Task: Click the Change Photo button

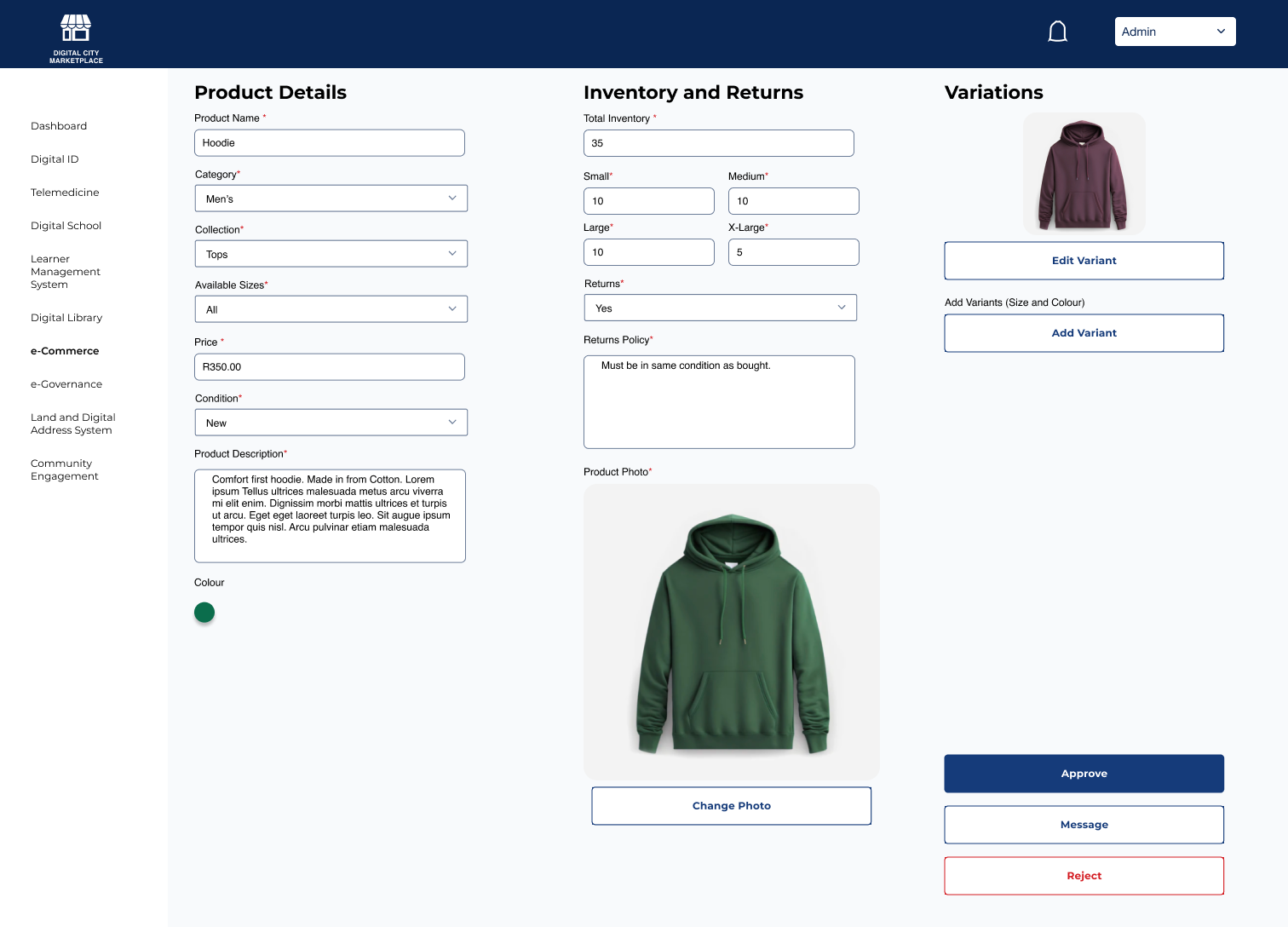Action: 731,806
